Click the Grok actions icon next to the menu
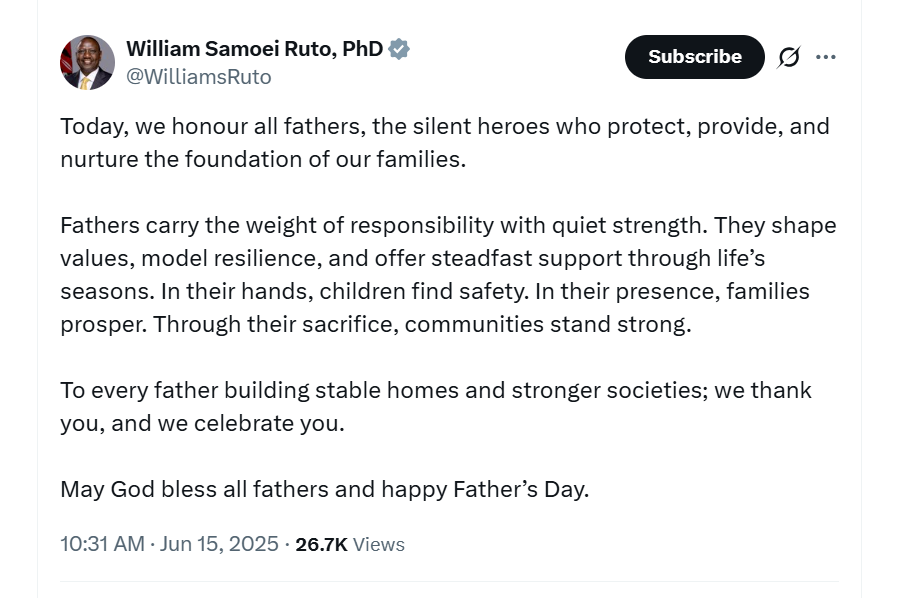This screenshot has width=901, height=598. (789, 57)
